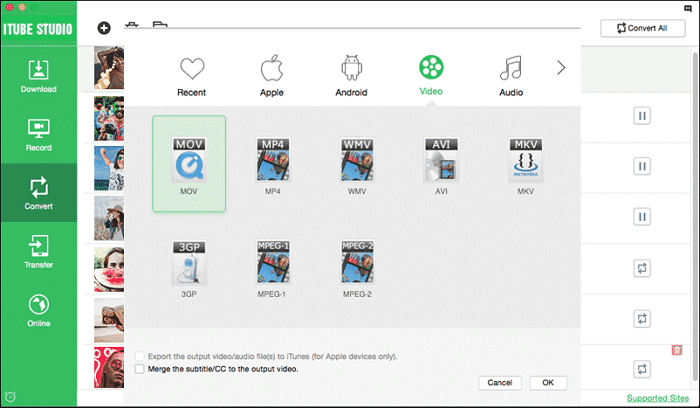The height and width of the screenshot is (408, 700).
Task: Choose the MP4 format icon
Action: (x=273, y=159)
